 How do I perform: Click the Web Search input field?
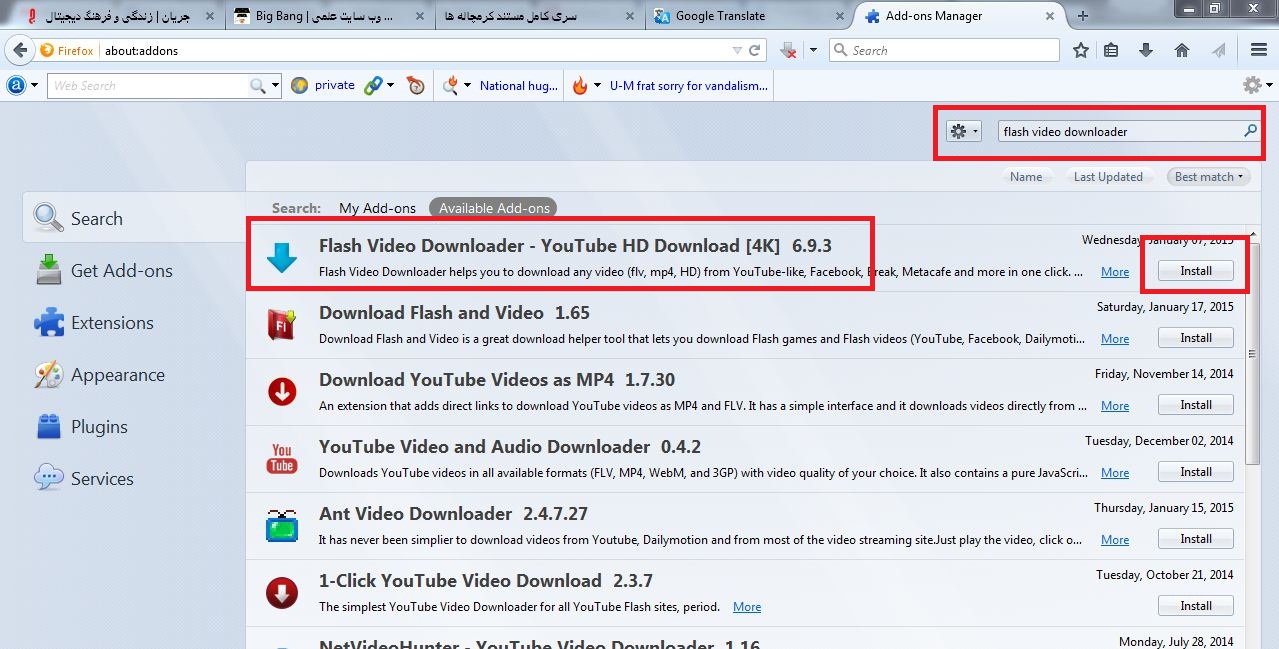click(148, 86)
